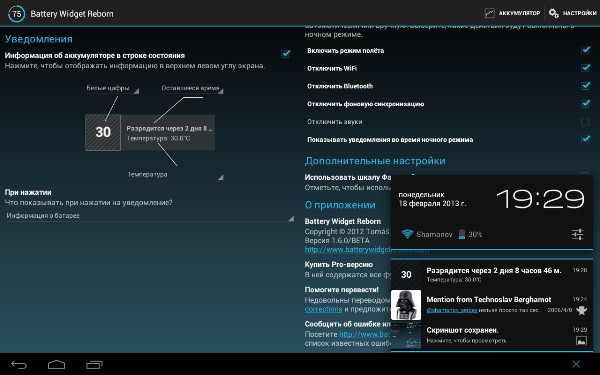Toggle battery info in status bar checkbox
This screenshot has width=600, height=375.
point(285,54)
